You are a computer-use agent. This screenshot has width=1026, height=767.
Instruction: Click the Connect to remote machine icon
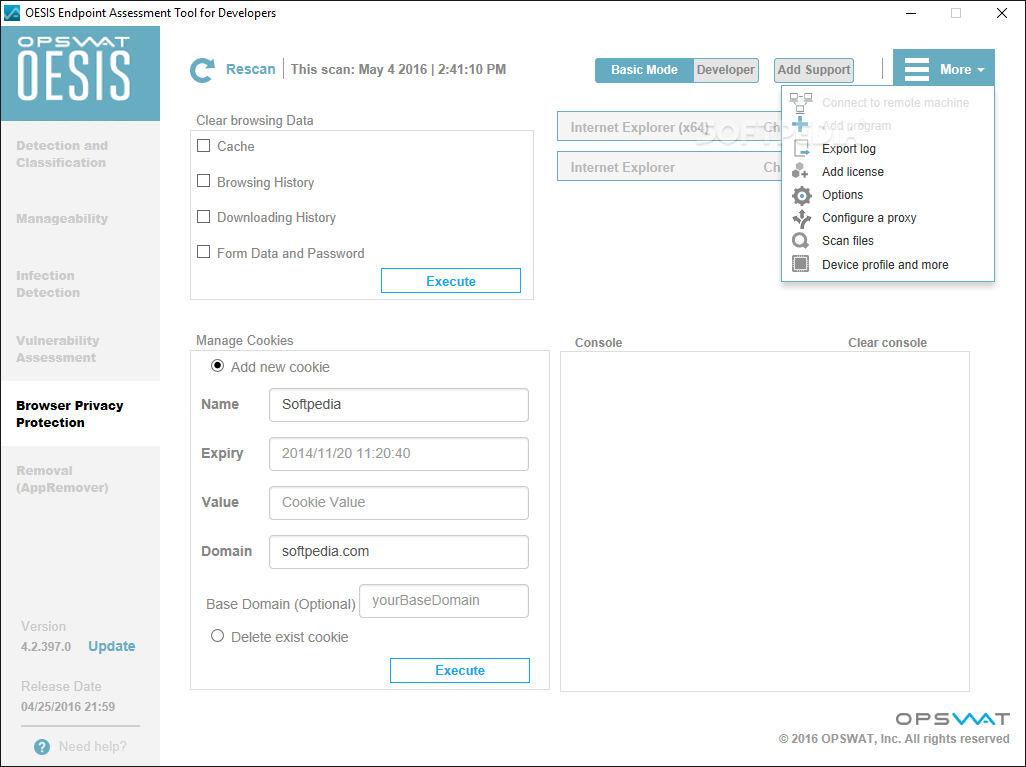pyautogui.click(x=800, y=103)
